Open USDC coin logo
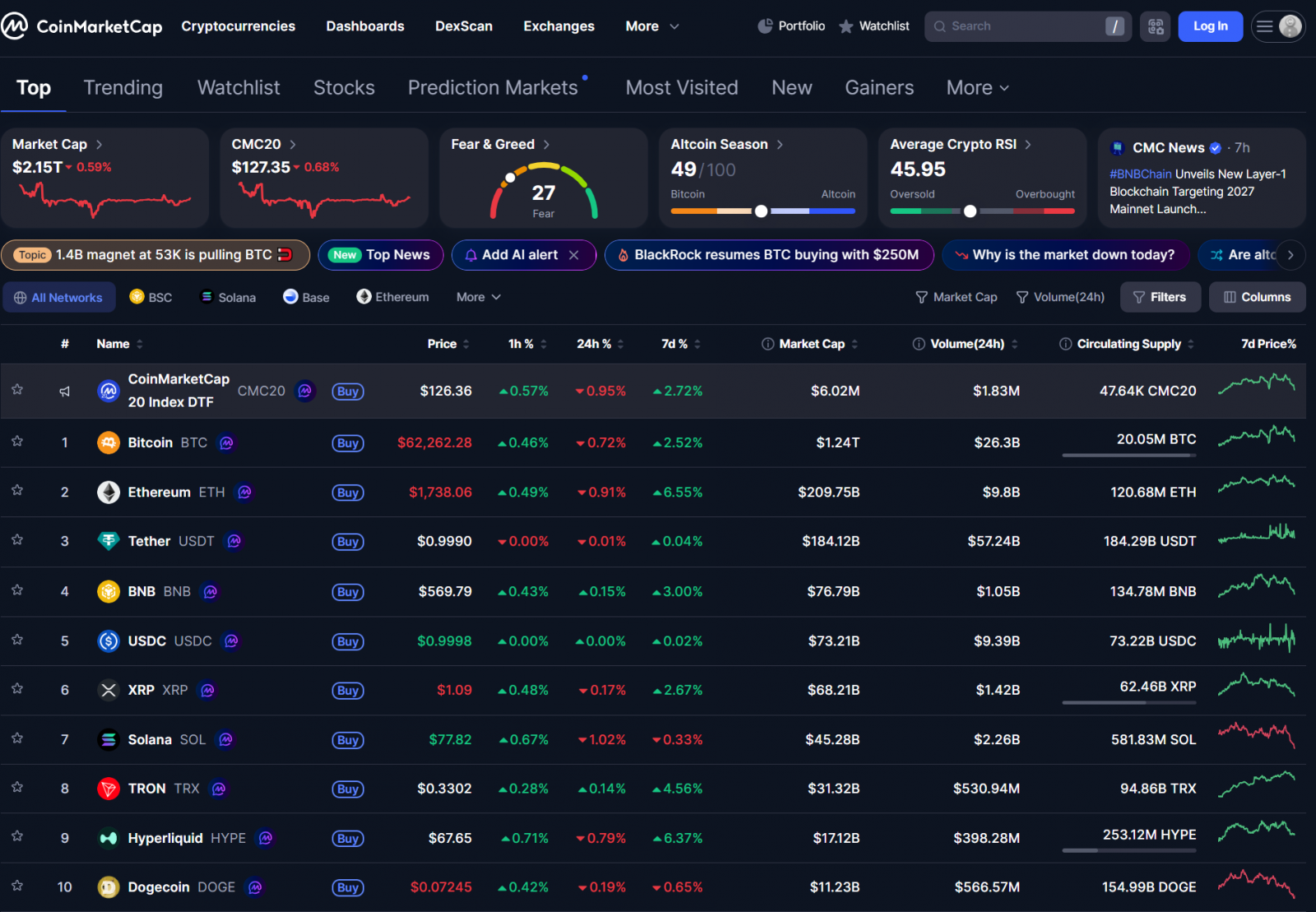 (x=109, y=641)
